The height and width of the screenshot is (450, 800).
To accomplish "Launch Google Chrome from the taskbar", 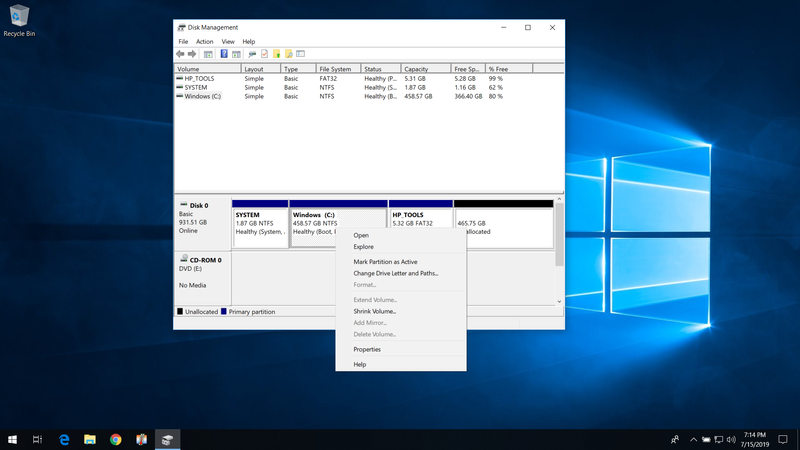I will tap(116, 439).
